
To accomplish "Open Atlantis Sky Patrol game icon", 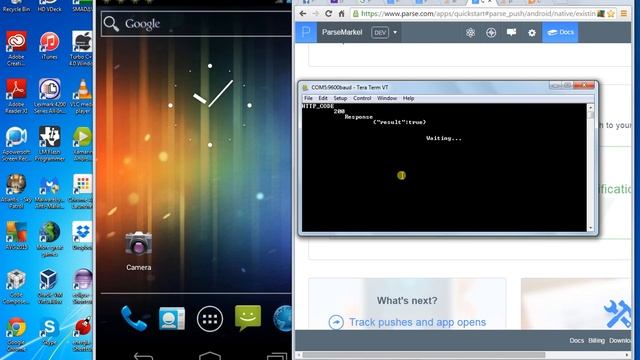I will click(x=16, y=191).
